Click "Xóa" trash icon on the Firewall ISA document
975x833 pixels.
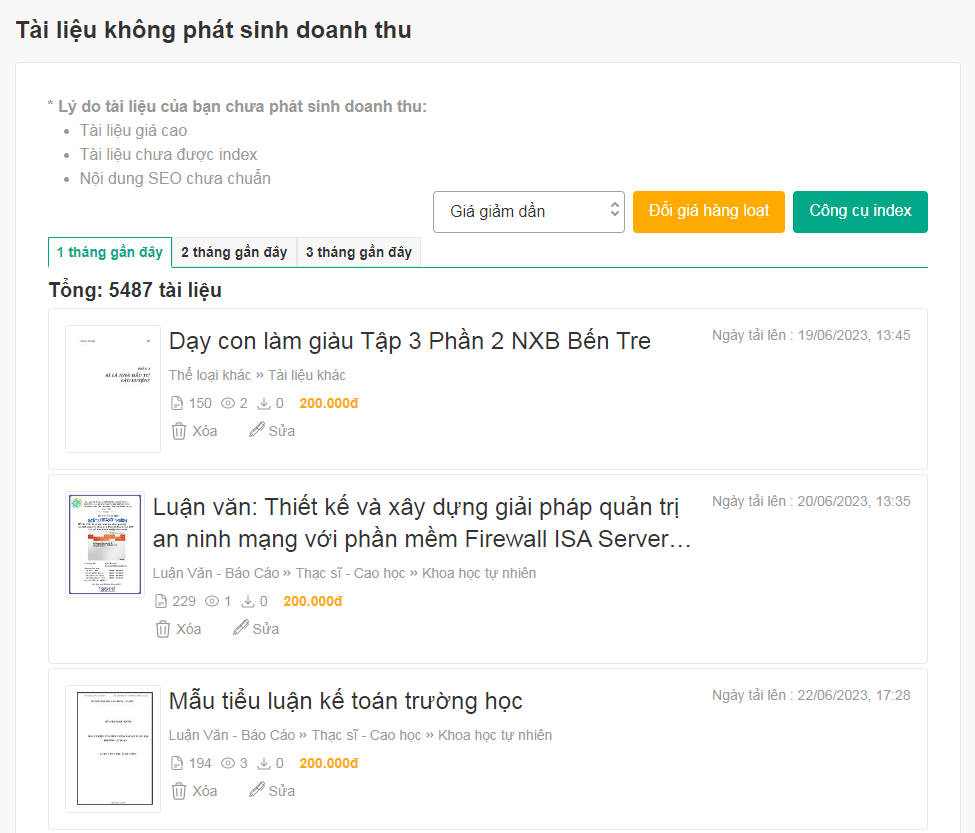[x=163, y=629]
